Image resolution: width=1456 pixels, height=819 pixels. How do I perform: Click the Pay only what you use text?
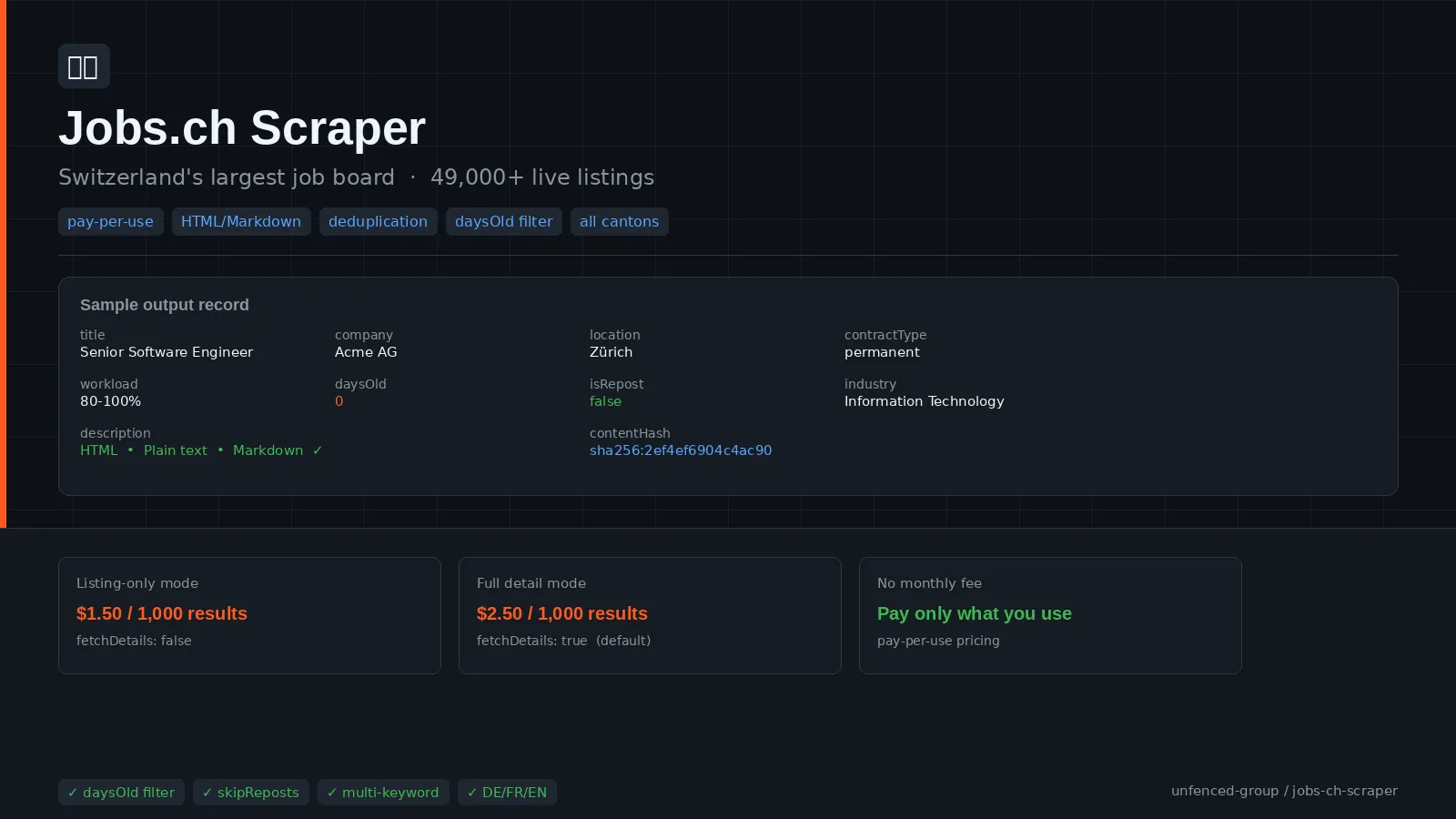click(975, 613)
